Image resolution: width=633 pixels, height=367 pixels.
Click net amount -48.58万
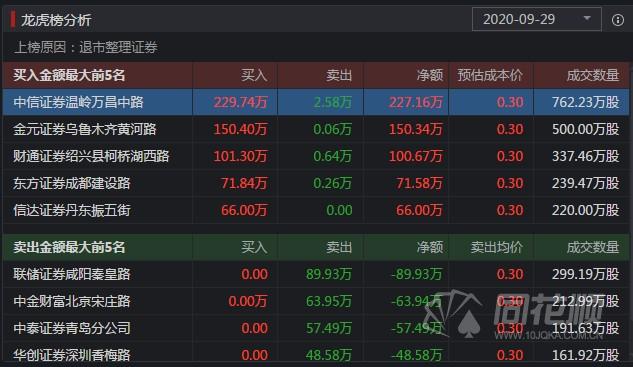[x=417, y=355]
